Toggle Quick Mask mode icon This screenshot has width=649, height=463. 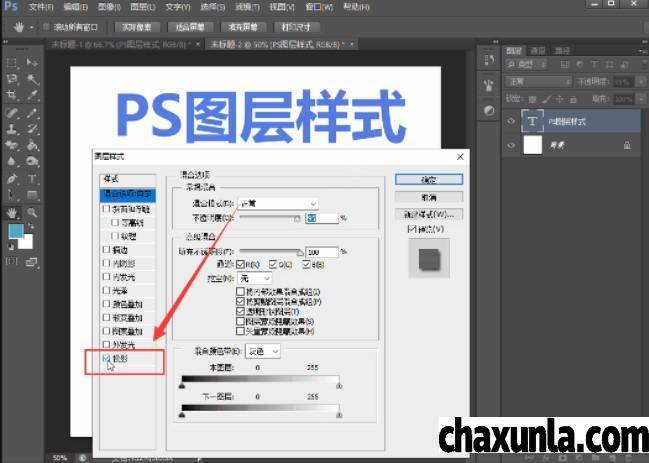[12, 261]
